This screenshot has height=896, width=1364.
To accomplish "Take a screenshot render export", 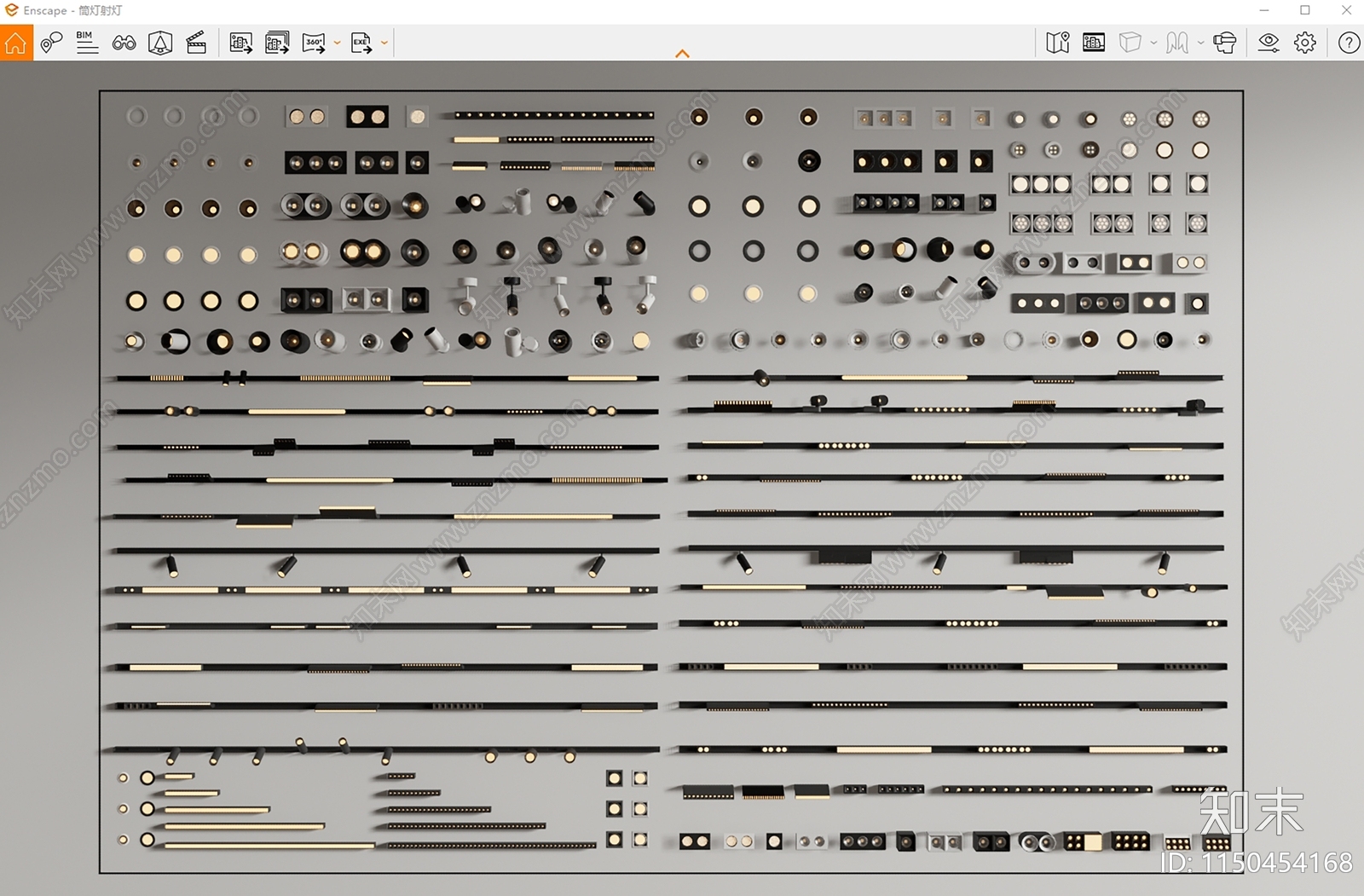I will pos(241,43).
